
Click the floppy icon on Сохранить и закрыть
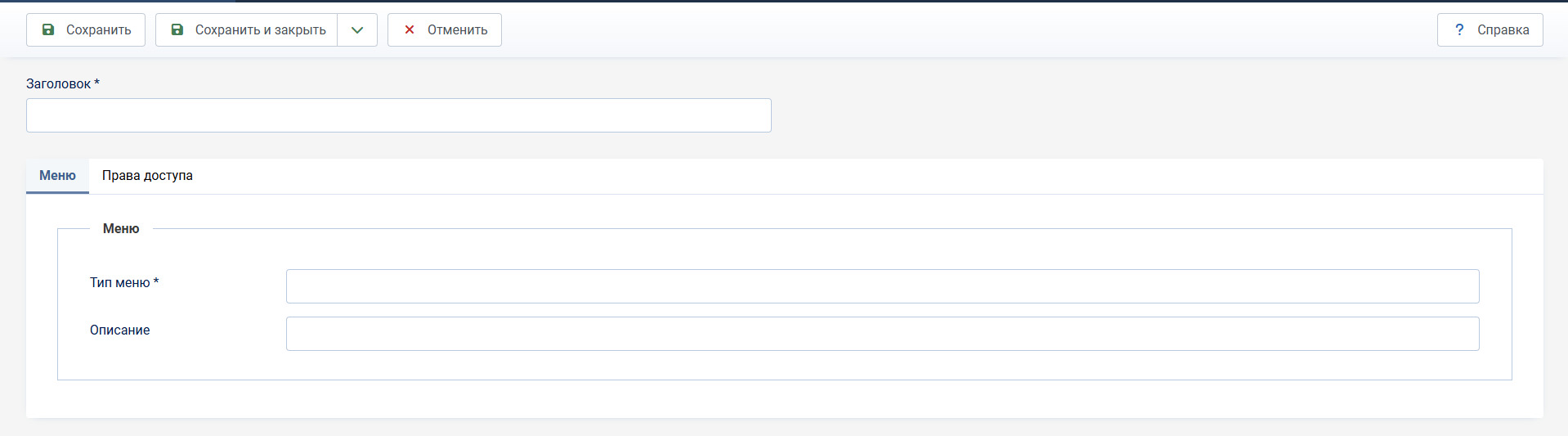tap(177, 29)
